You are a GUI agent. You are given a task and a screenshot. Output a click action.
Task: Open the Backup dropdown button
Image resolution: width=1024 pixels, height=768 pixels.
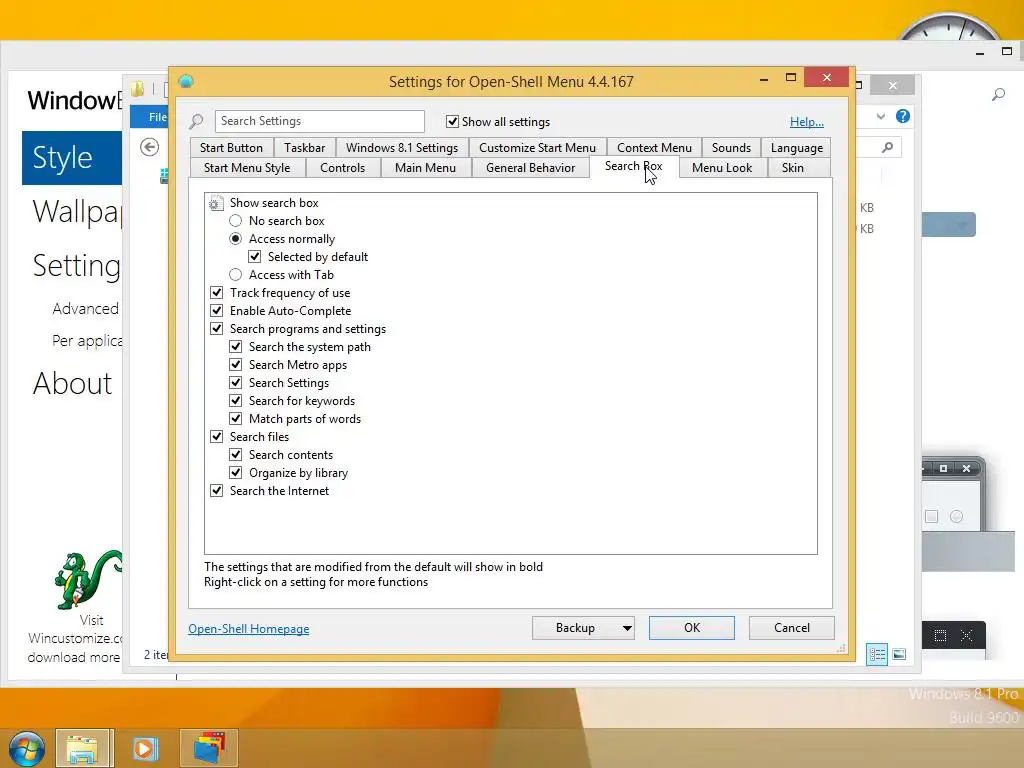(x=583, y=628)
